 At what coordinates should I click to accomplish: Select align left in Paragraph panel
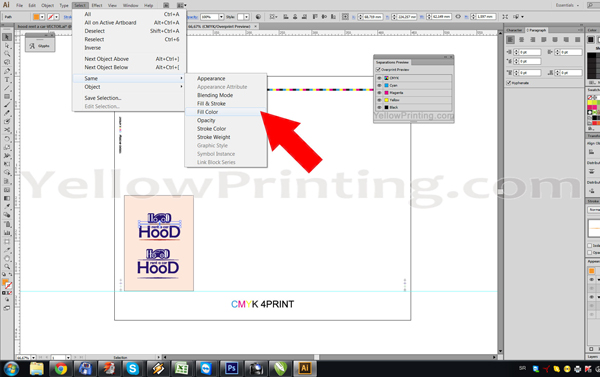[x=510, y=40]
